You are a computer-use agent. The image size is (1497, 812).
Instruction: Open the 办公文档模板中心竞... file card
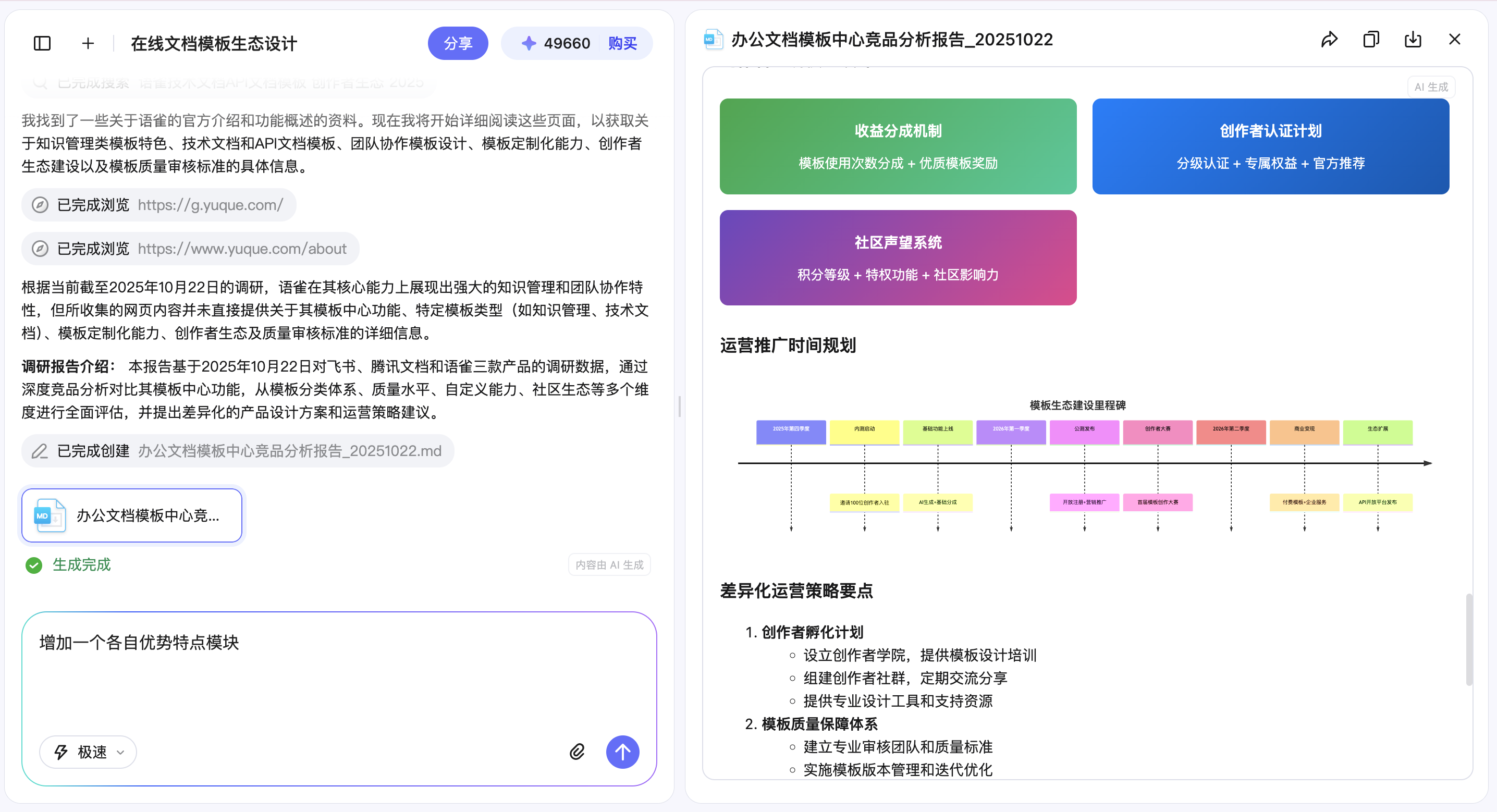tap(132, 515)
